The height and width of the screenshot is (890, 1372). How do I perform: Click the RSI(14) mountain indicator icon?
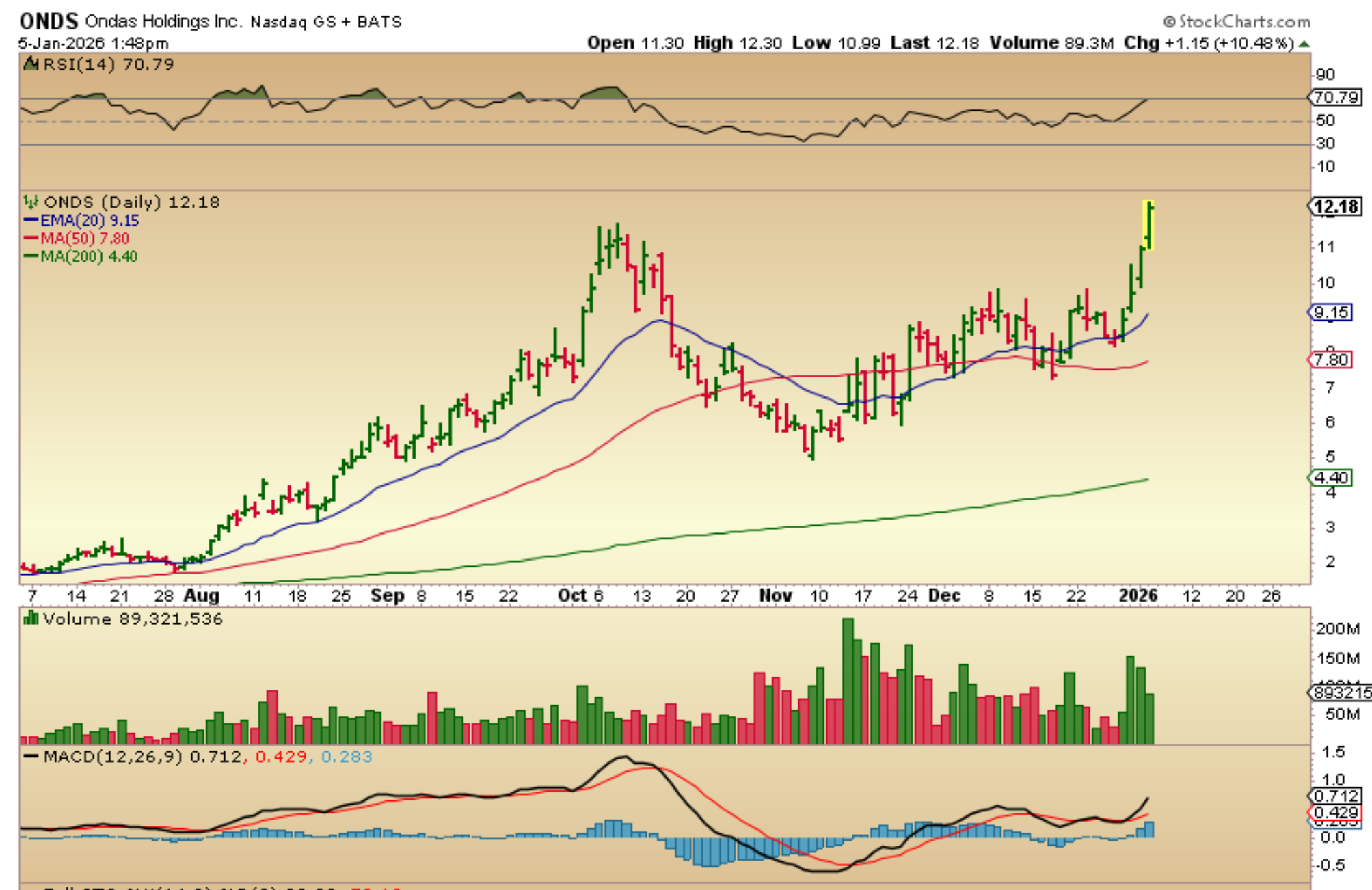31,65
